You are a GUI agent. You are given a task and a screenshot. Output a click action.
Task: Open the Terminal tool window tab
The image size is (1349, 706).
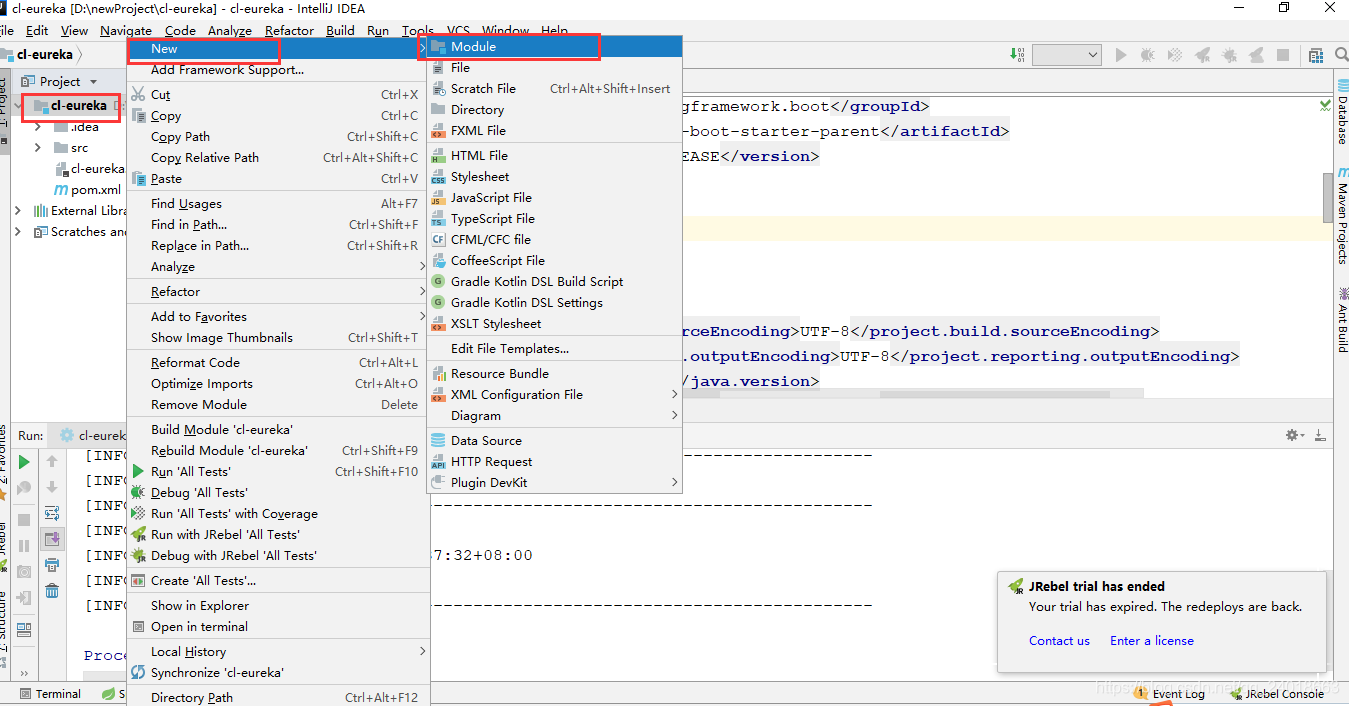50,693
